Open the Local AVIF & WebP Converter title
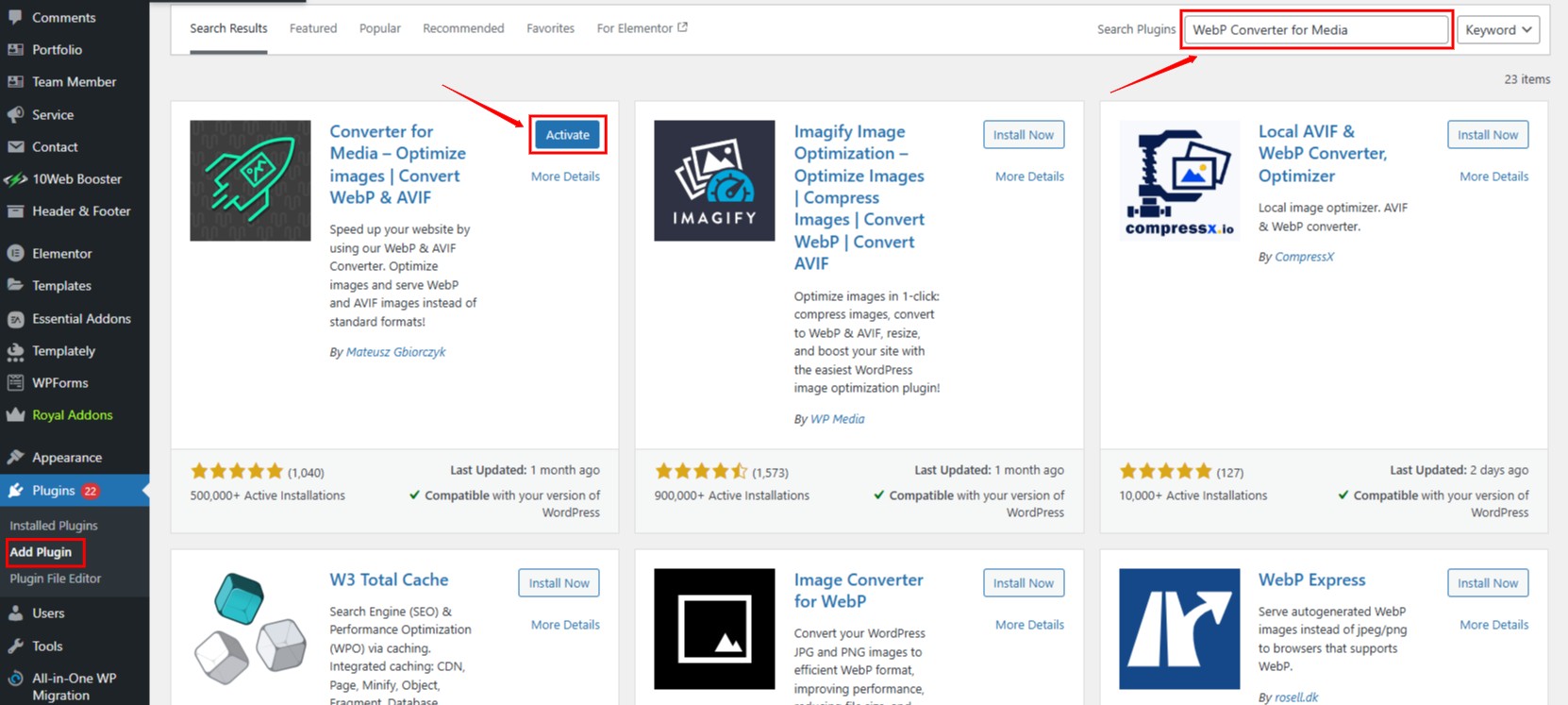 1323,153
